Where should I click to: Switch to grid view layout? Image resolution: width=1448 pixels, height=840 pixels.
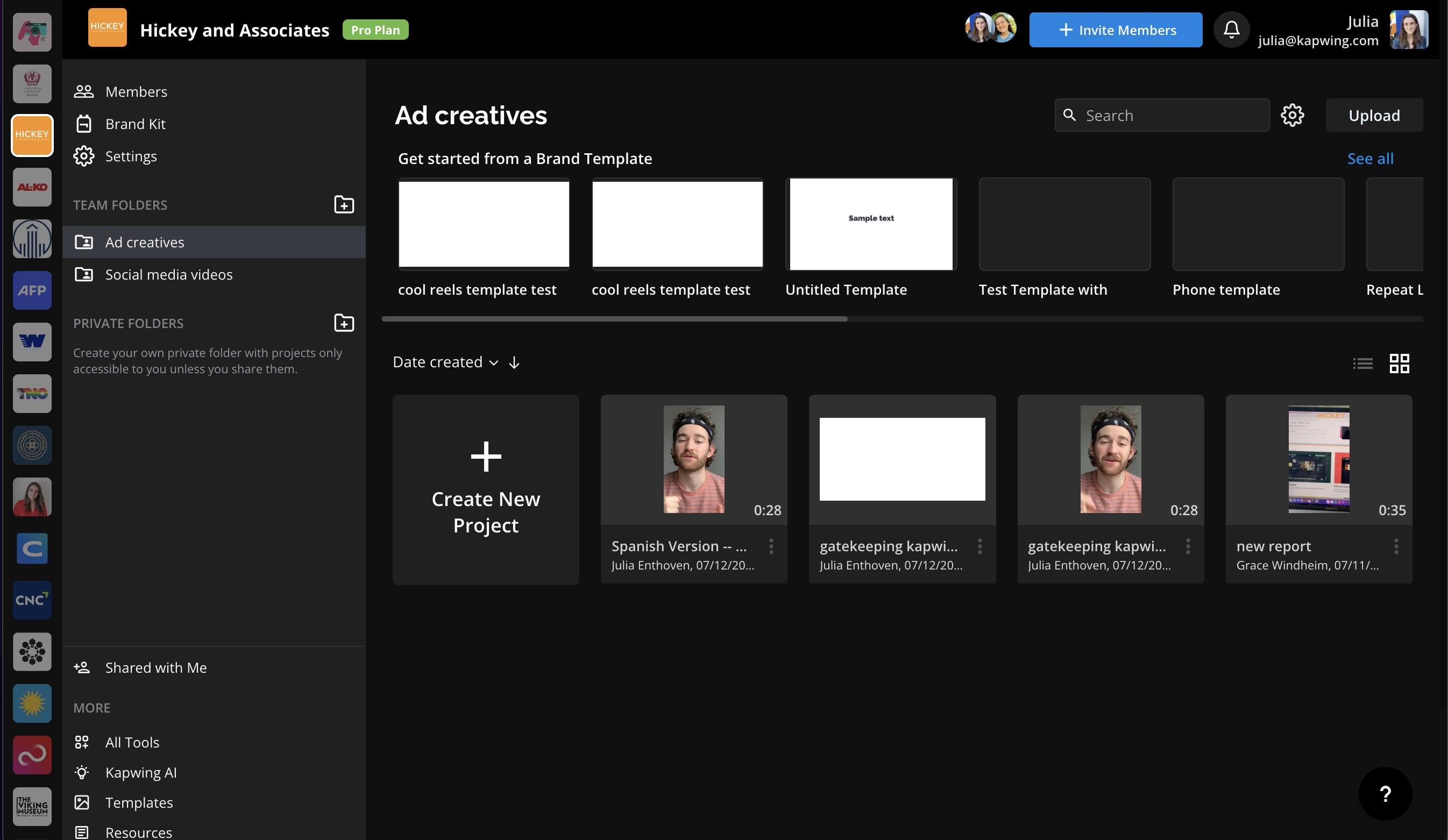(x=1399, y=363)
